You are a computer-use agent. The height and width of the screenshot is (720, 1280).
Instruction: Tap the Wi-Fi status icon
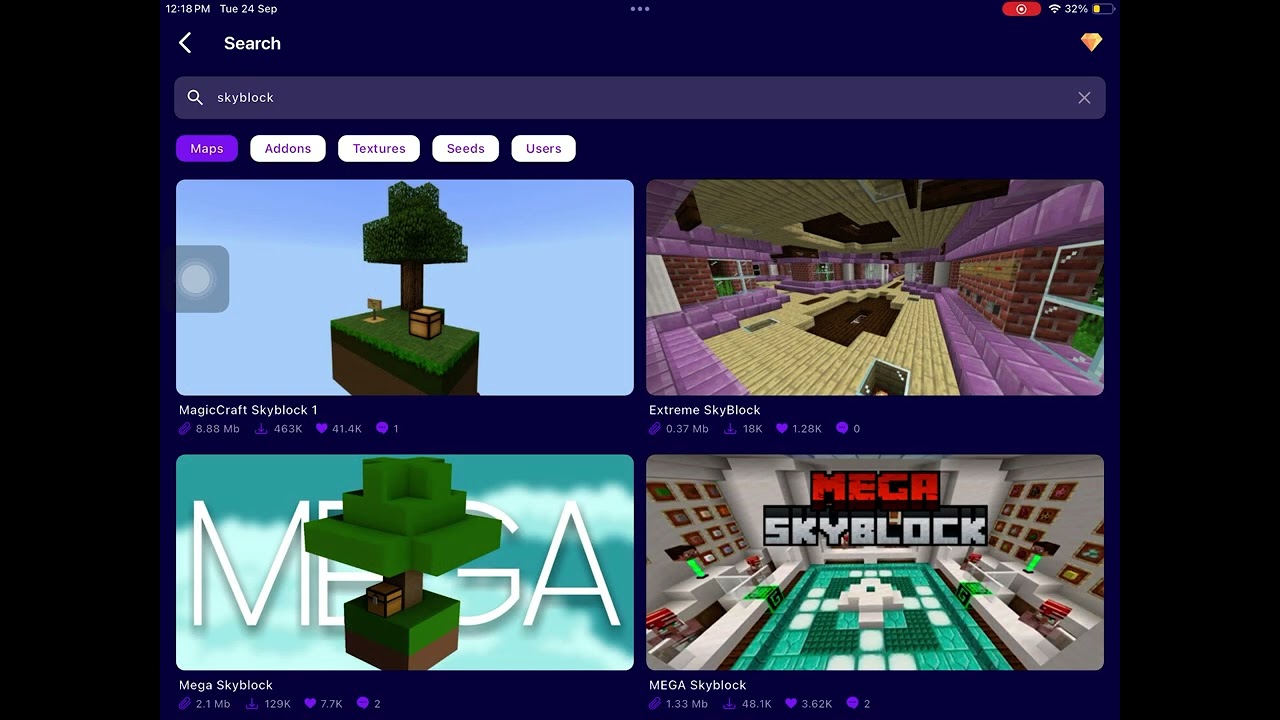1054,9
